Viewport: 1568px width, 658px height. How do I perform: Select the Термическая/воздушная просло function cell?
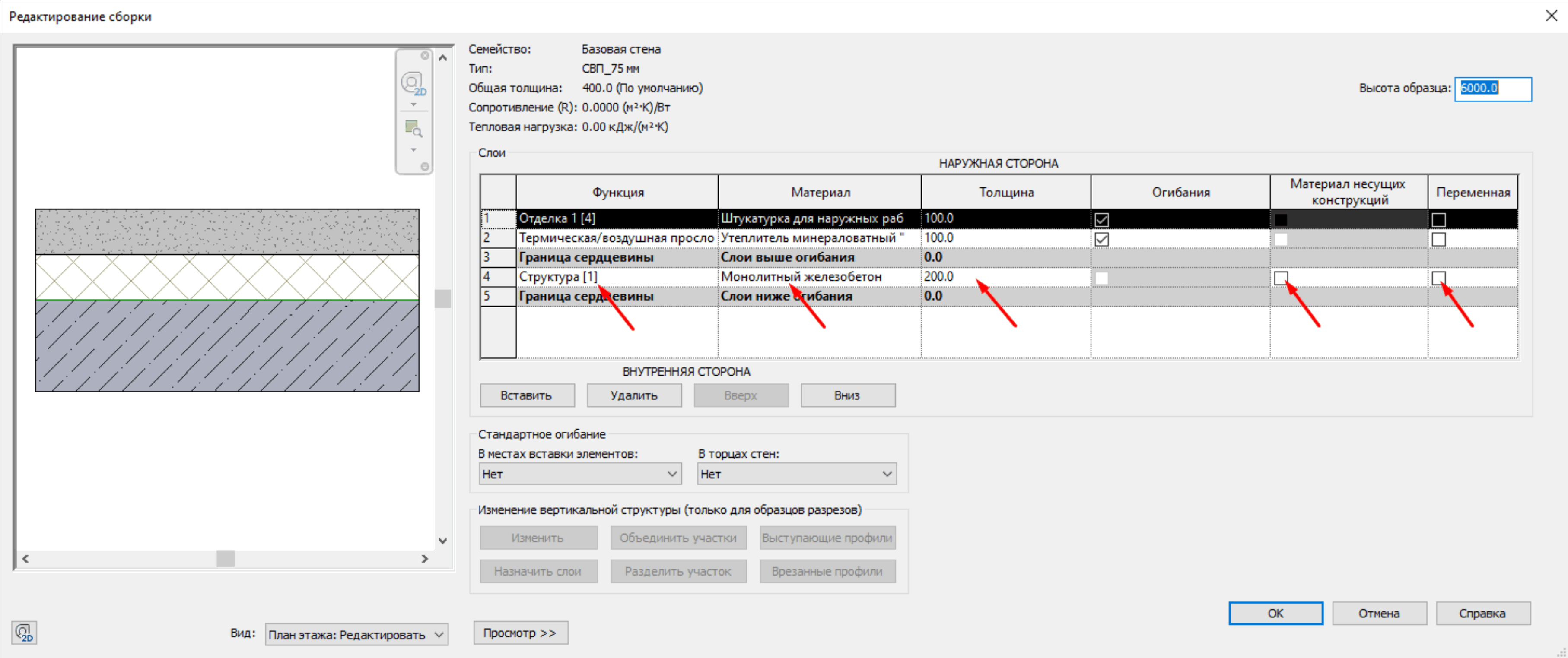click(617, 238)
